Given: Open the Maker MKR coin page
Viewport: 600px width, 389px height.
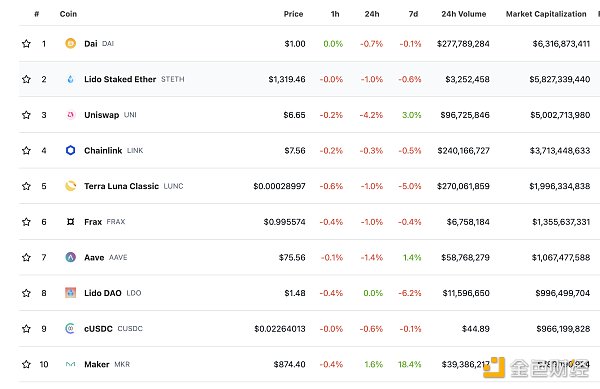Looking at the screenshot, I should pos(97,364).
